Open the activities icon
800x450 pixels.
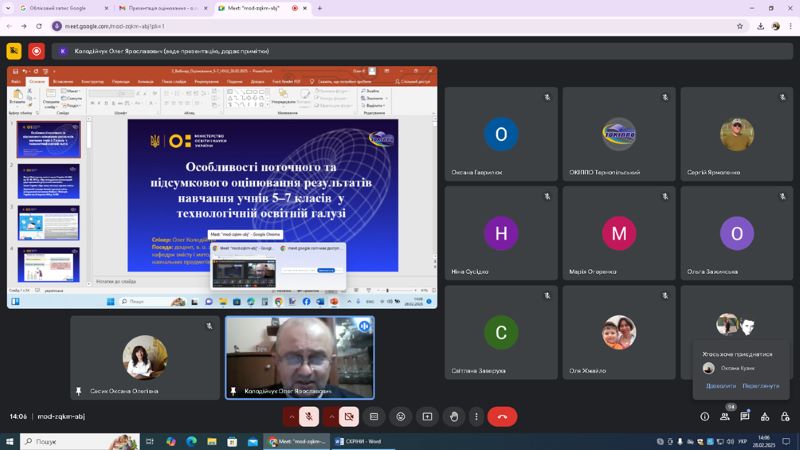tap(765, 416)
